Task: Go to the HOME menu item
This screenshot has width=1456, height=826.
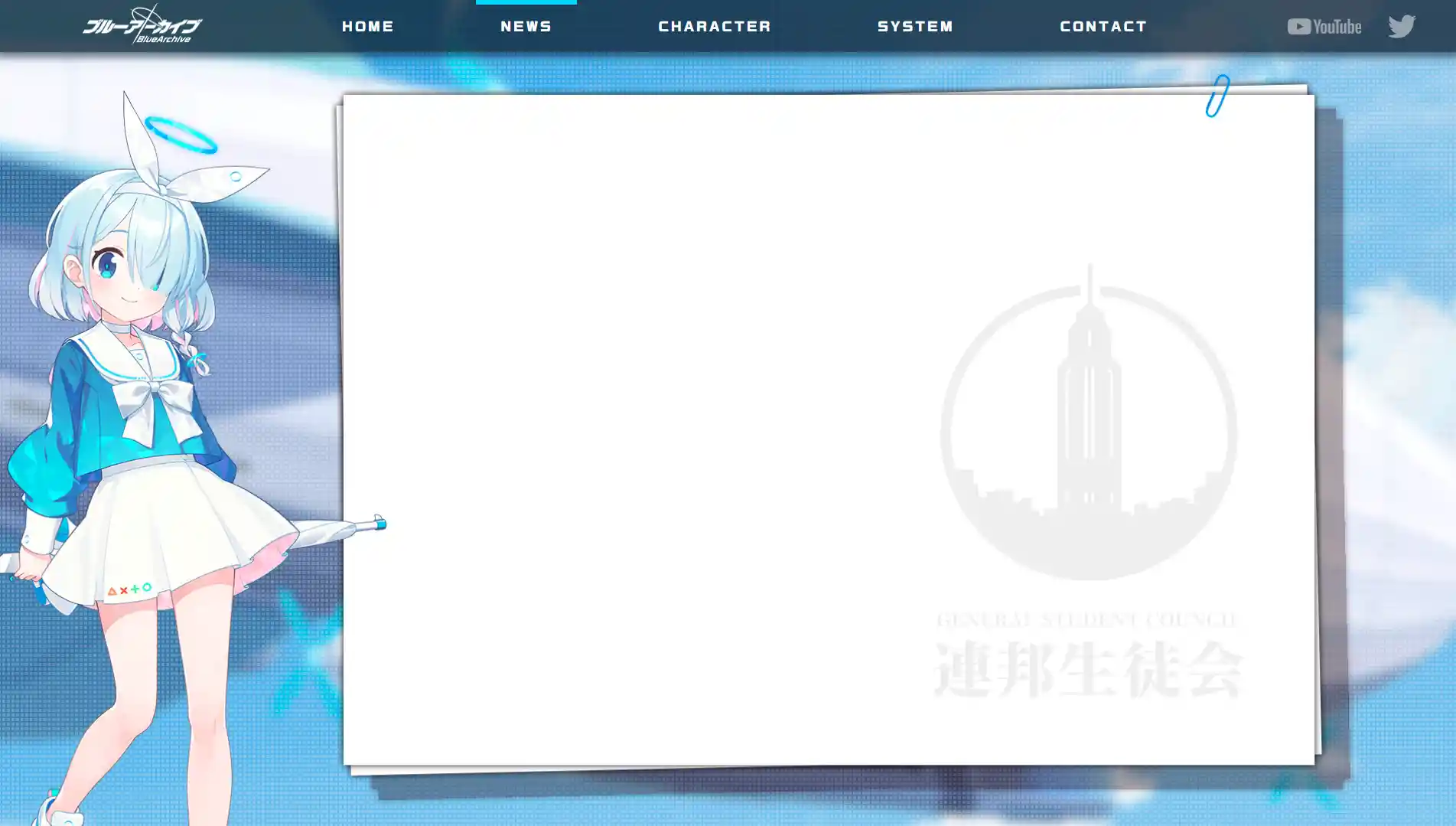Action: click(368, 27)
